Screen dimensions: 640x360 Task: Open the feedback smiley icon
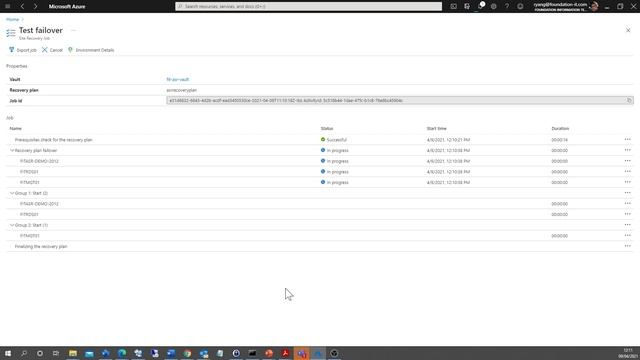click(x=520, y=7)
